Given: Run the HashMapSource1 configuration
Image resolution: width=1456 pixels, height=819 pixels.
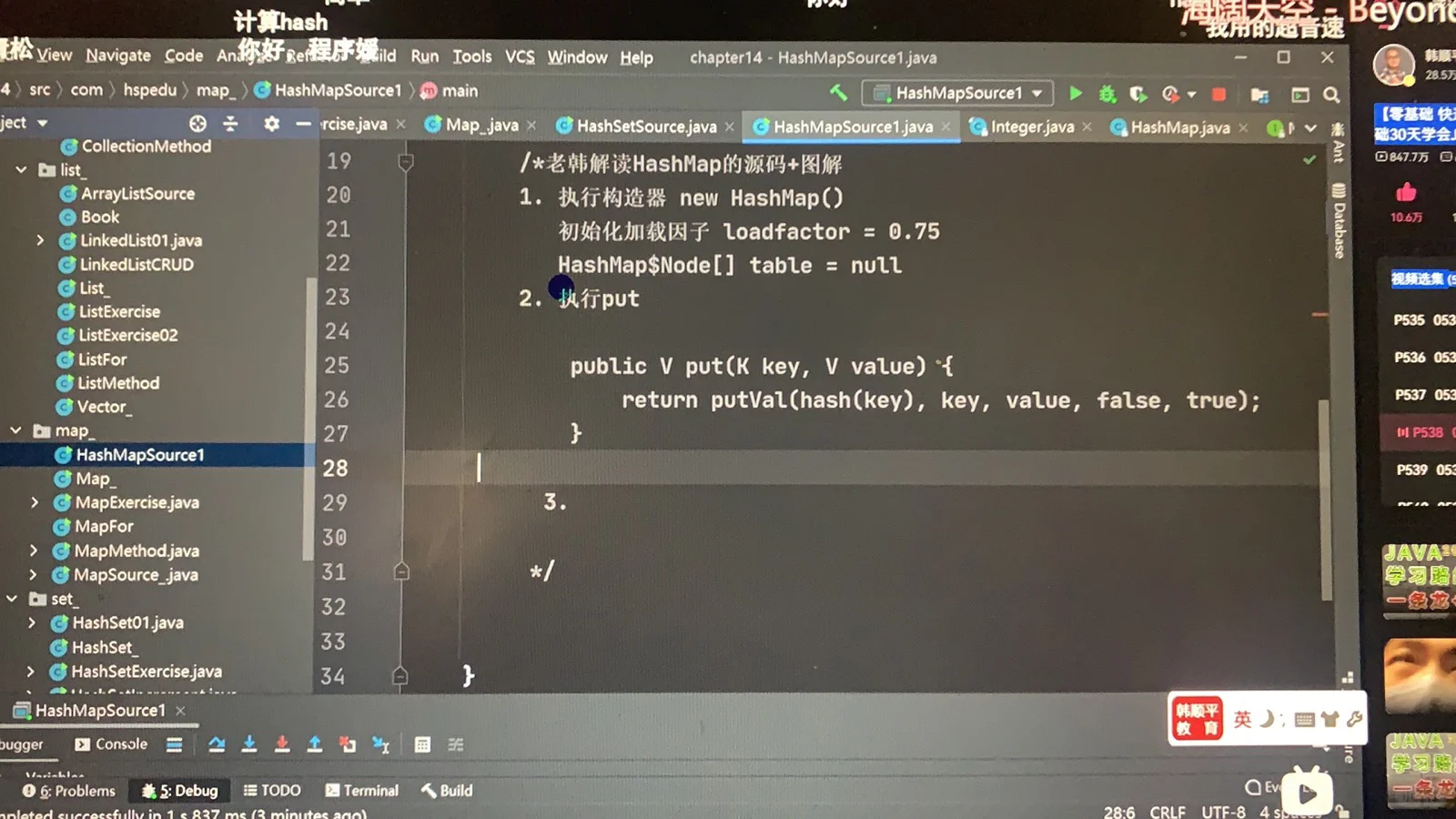Looking at the screenshot, I should coord(1075,93).
